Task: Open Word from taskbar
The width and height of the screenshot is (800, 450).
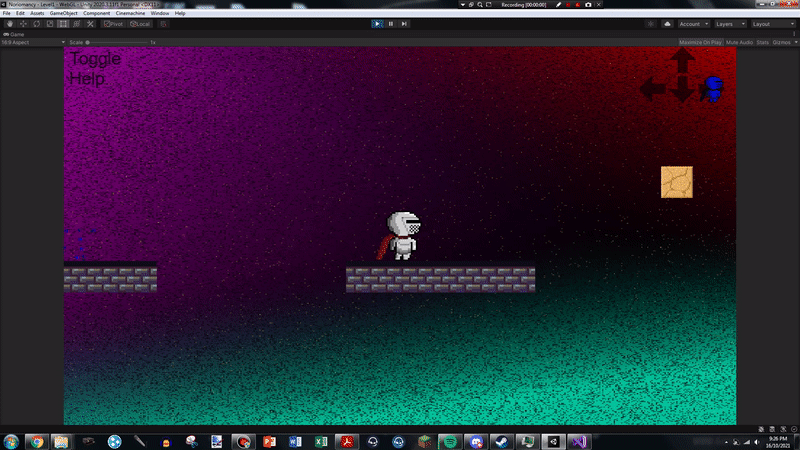Action: point(295,441)
